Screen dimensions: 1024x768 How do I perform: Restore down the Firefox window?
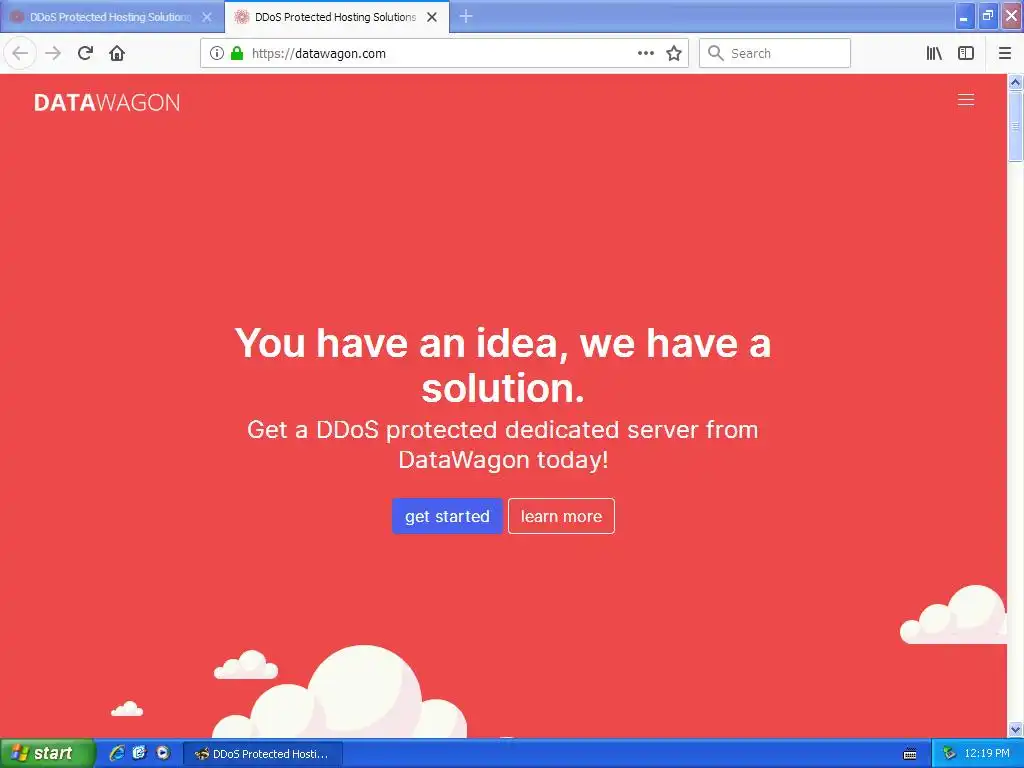point(988,16)
